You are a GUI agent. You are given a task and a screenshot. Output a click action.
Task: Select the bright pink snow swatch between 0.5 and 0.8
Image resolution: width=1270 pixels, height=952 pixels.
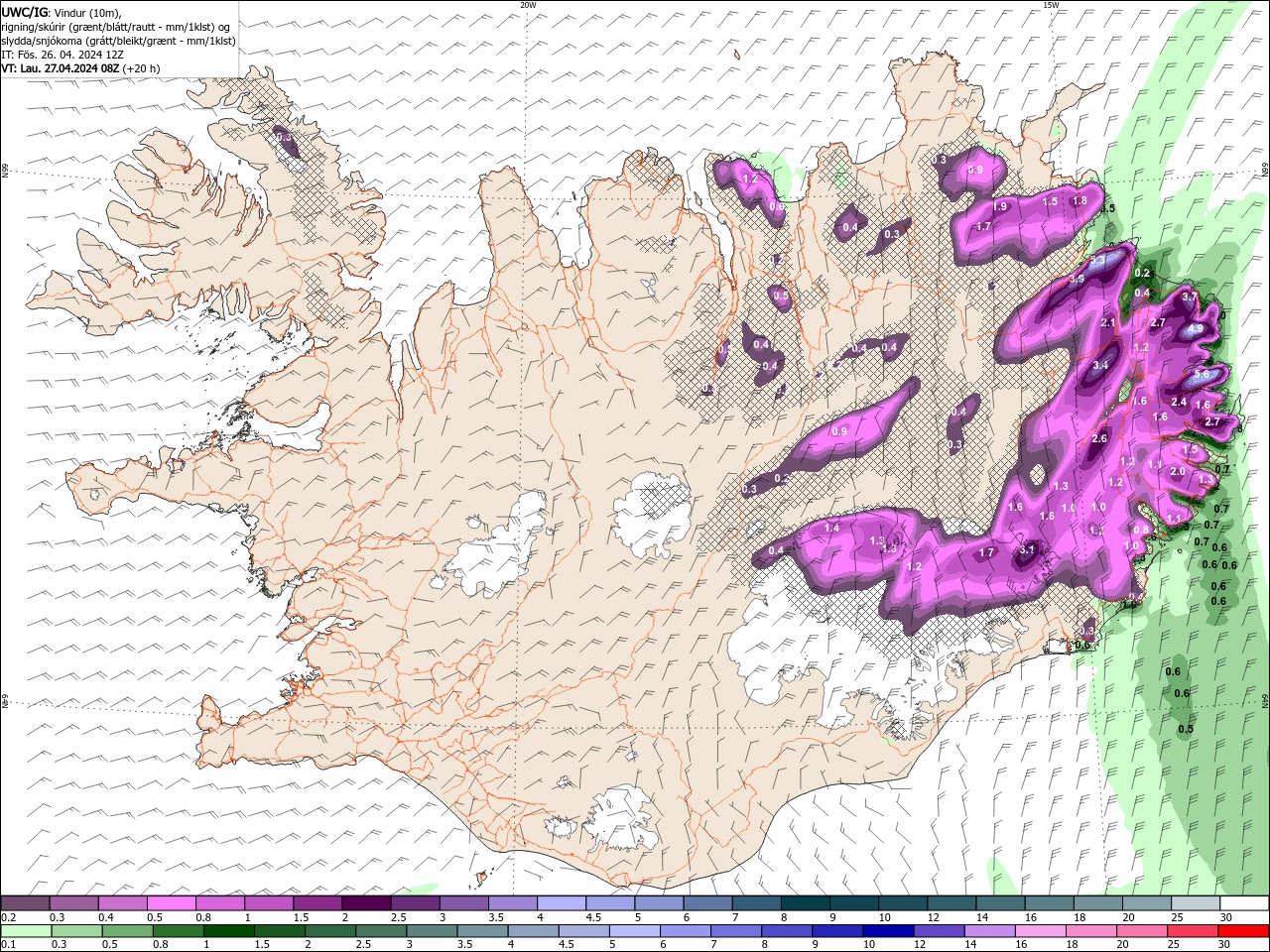(172, 903)
